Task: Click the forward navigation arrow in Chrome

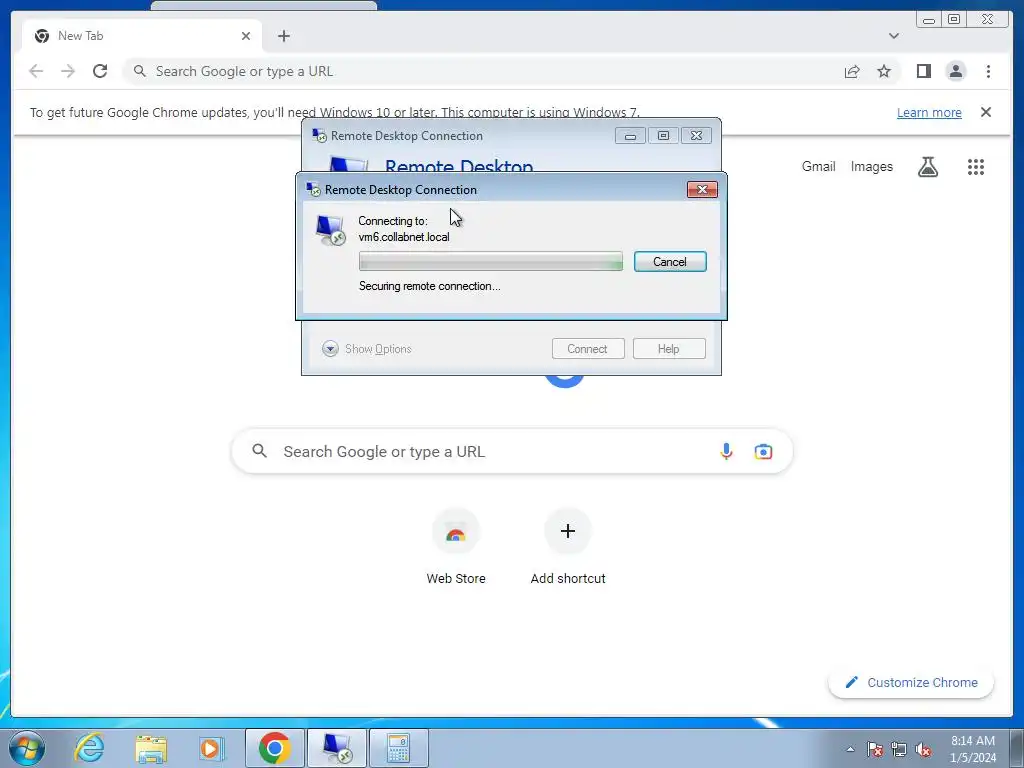Action: click(x=68, y=71)
